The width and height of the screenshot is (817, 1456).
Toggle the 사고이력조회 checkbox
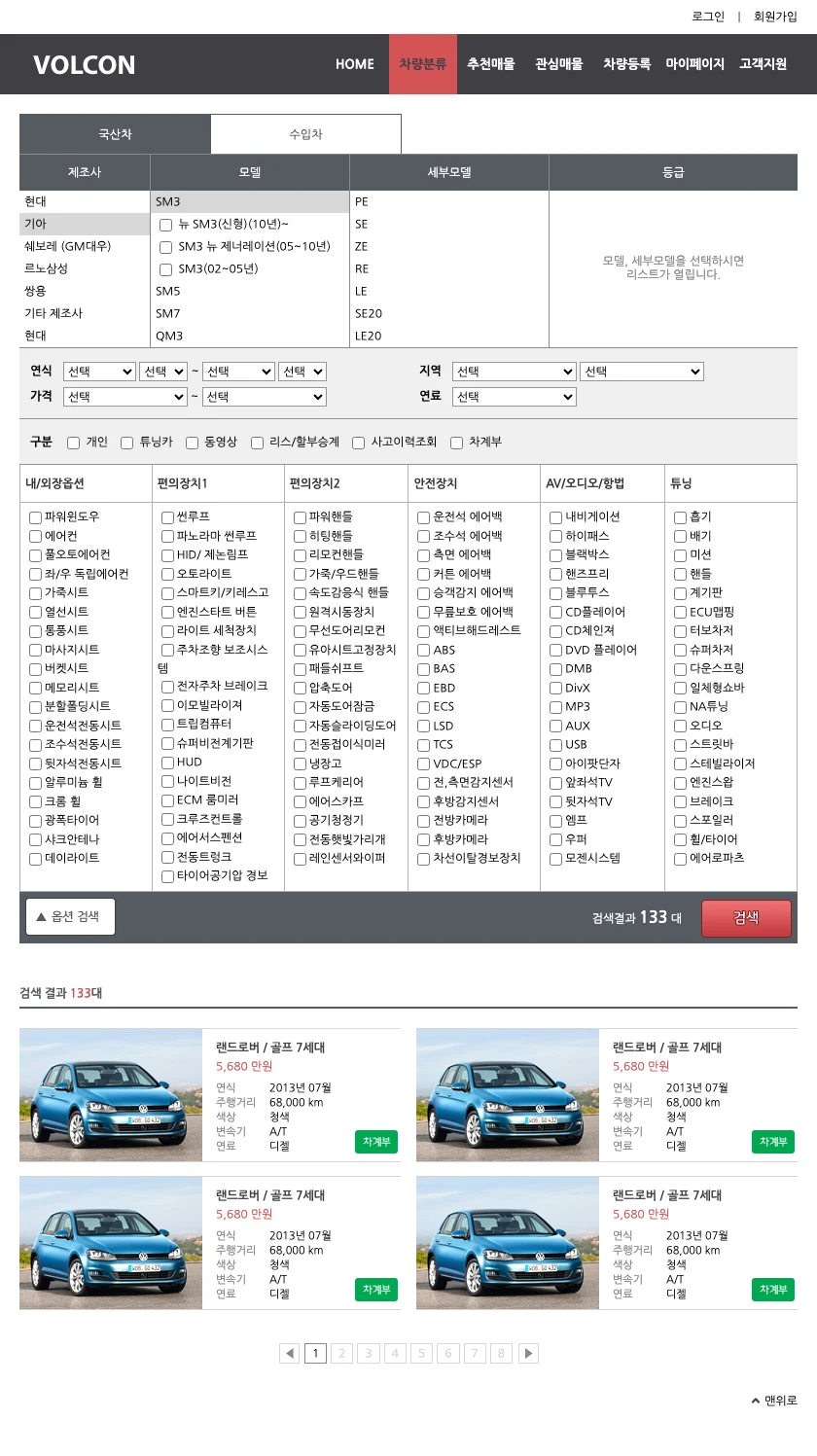pos(358,443)
